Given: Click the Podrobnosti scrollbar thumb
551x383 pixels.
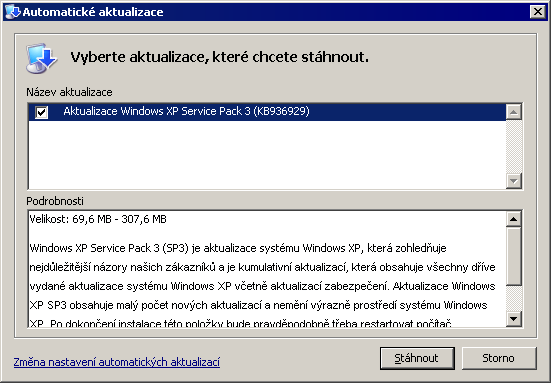Looking at the screenshot, I should click(513, 256).
